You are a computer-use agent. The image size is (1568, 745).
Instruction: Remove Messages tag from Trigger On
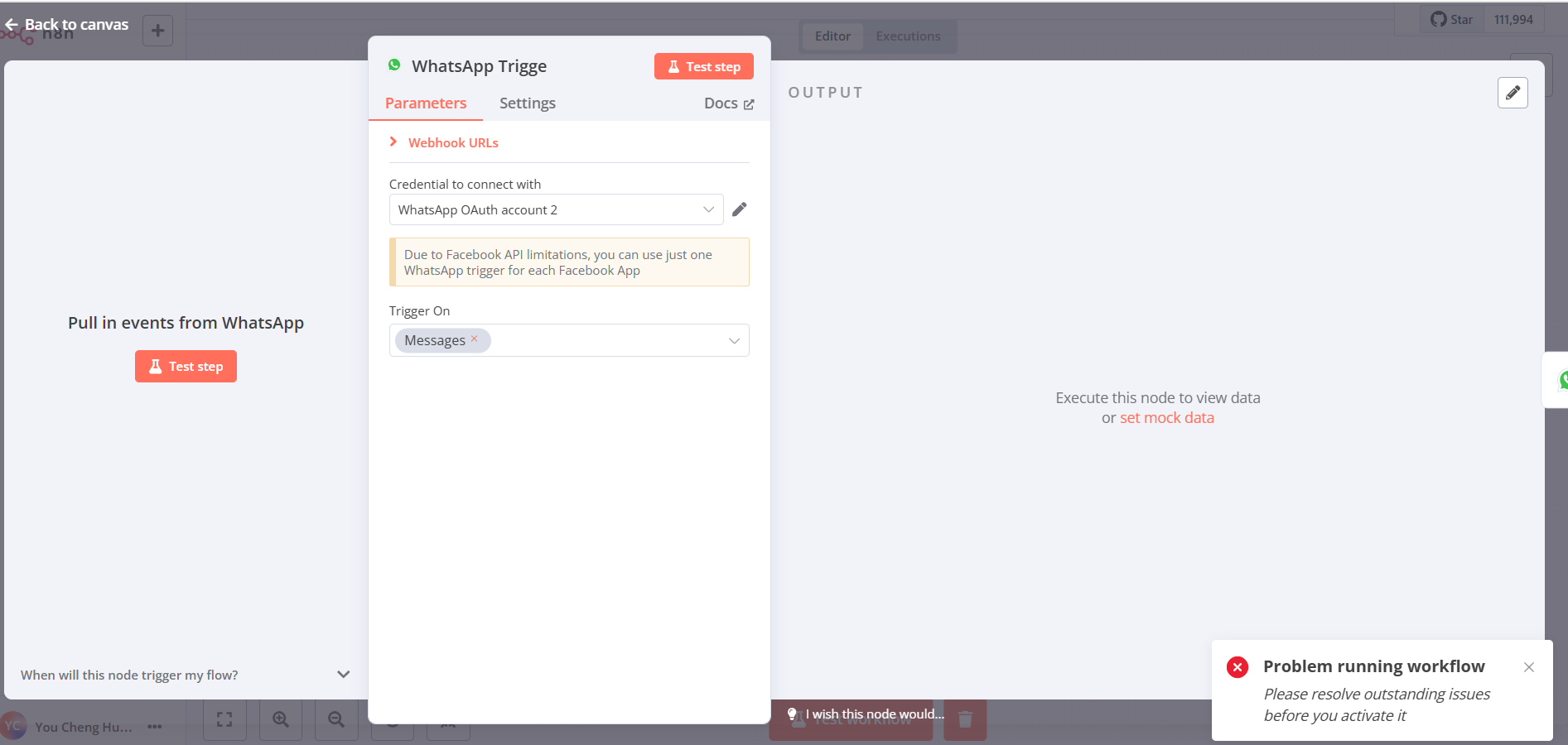[x=475, y=339]
